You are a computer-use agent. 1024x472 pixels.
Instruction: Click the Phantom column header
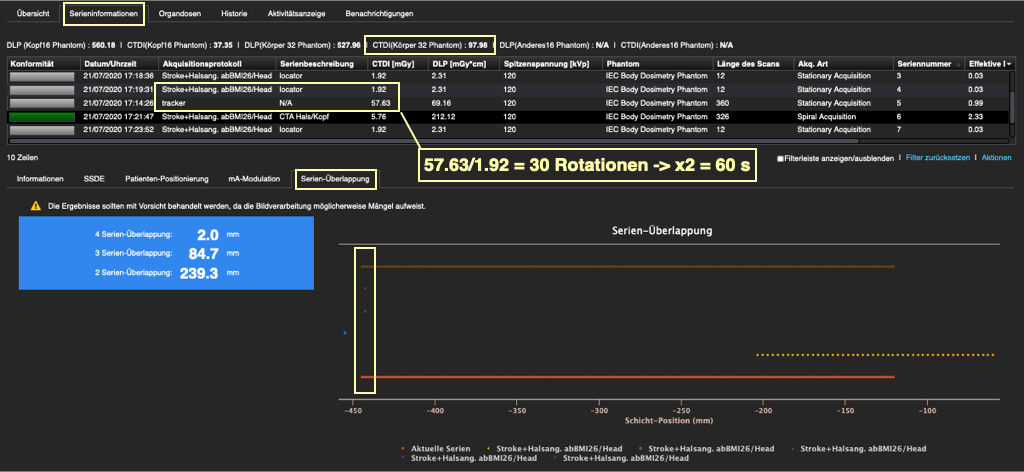pyautogui.click(x=658, y=64)
